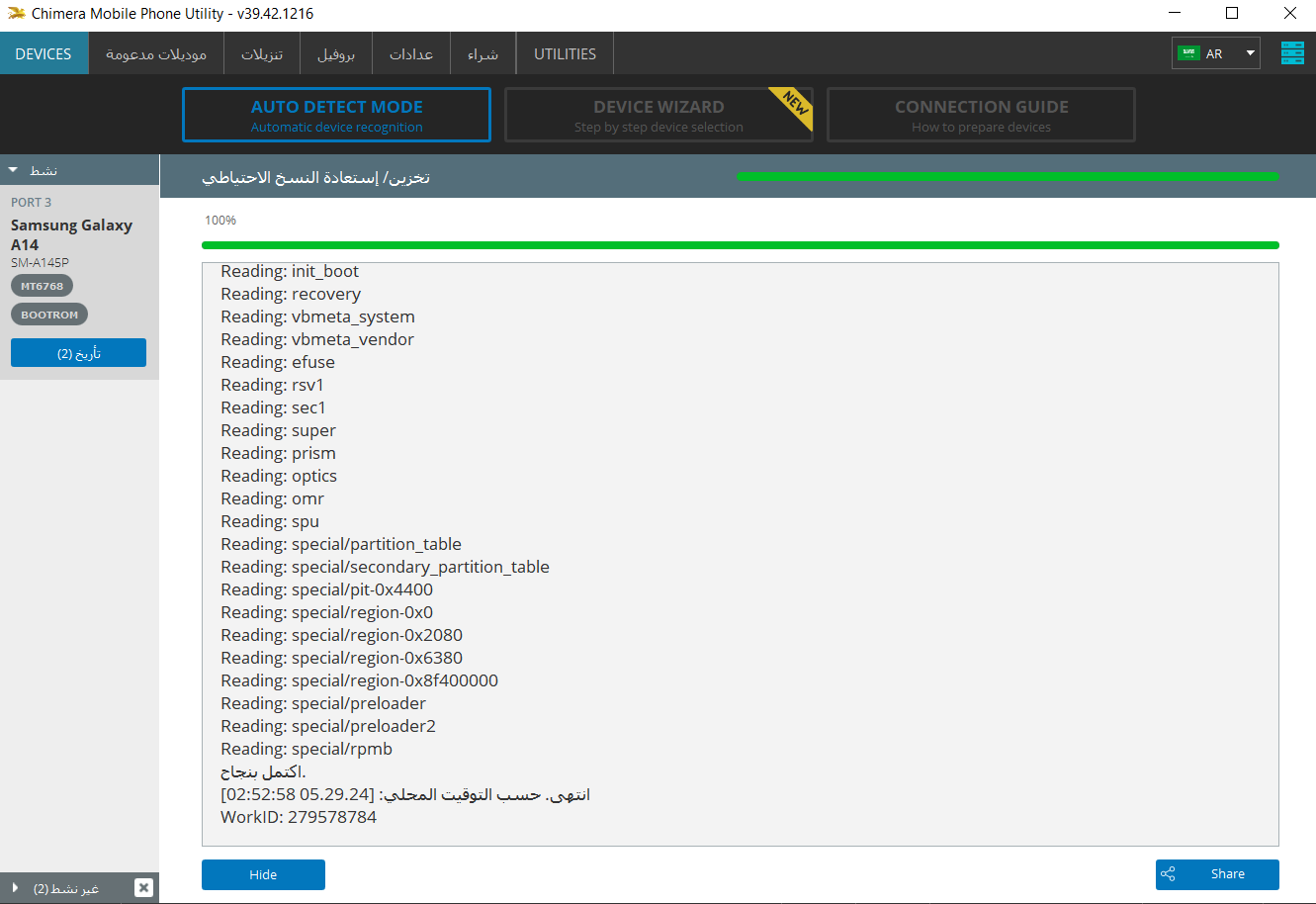Image resolution: width=1316 pixels, height=904 pixels.
Task: Select AUTO DETECT MODE
Action: 336,115
